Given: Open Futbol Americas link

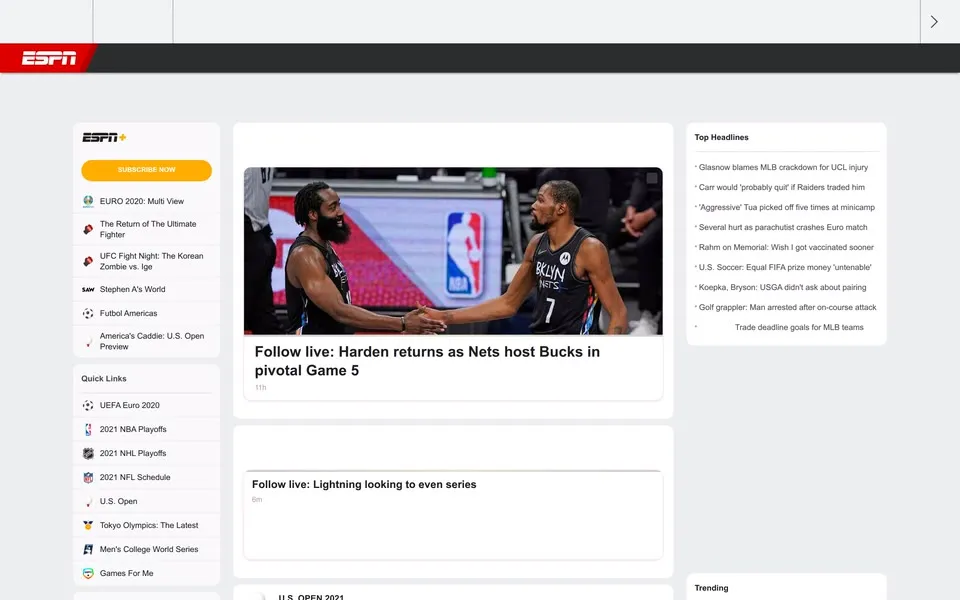Looking at the screenshot, I should tap(129, 313).
